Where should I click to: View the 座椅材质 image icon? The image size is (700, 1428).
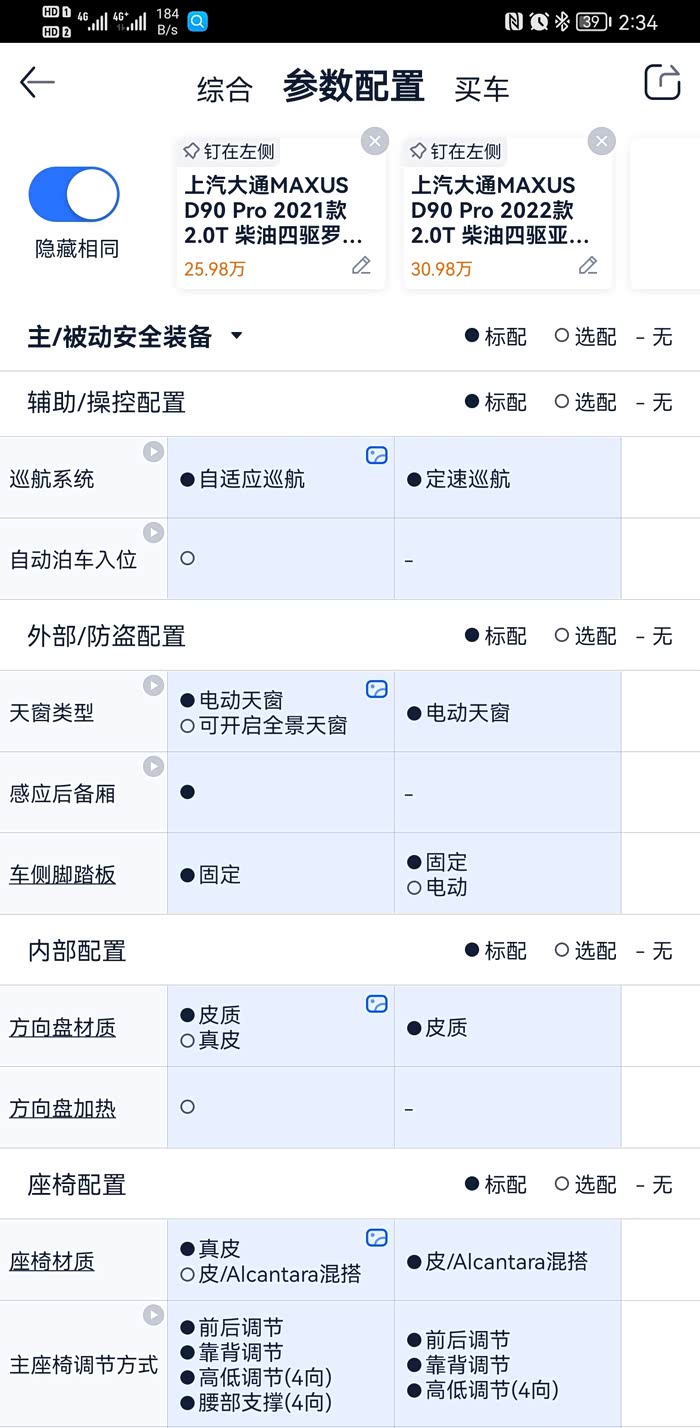tap(376, 1238)
